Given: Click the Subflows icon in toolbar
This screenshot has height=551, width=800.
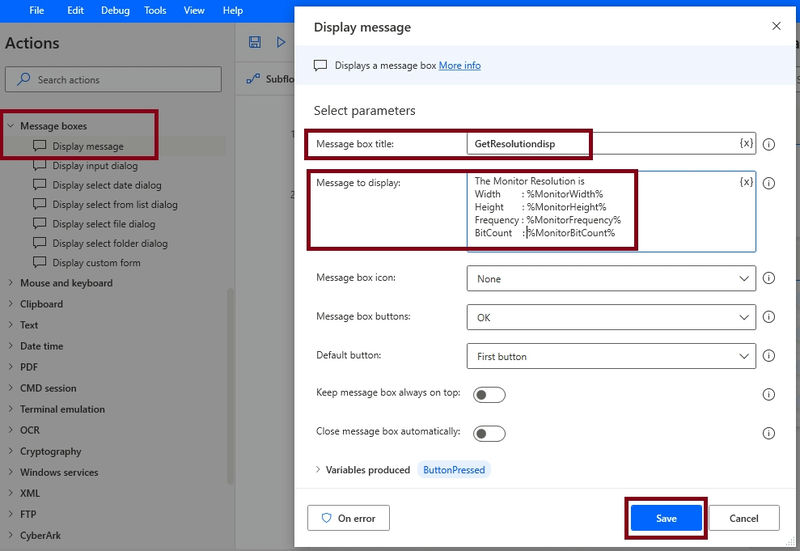Looking at the screenshot, I should [x=253, y=79].
